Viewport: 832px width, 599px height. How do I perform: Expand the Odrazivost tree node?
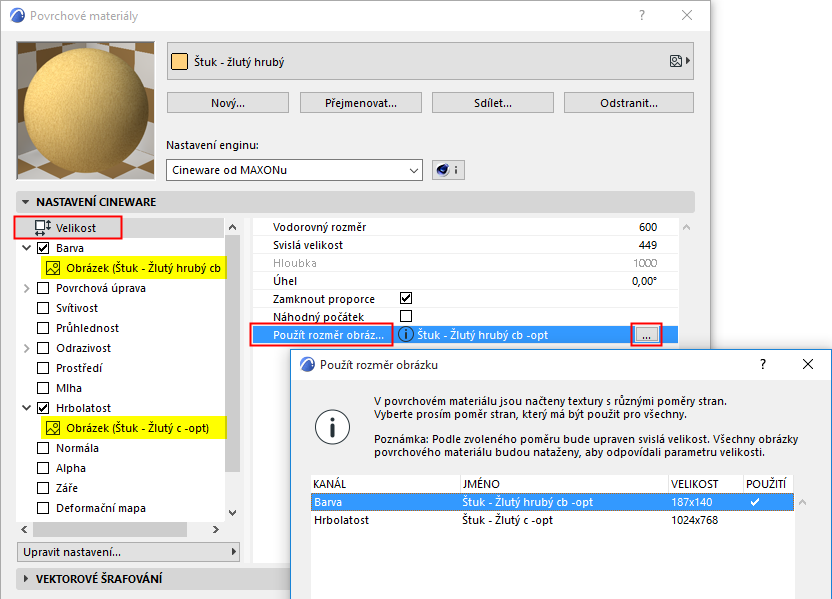[26, 348]
